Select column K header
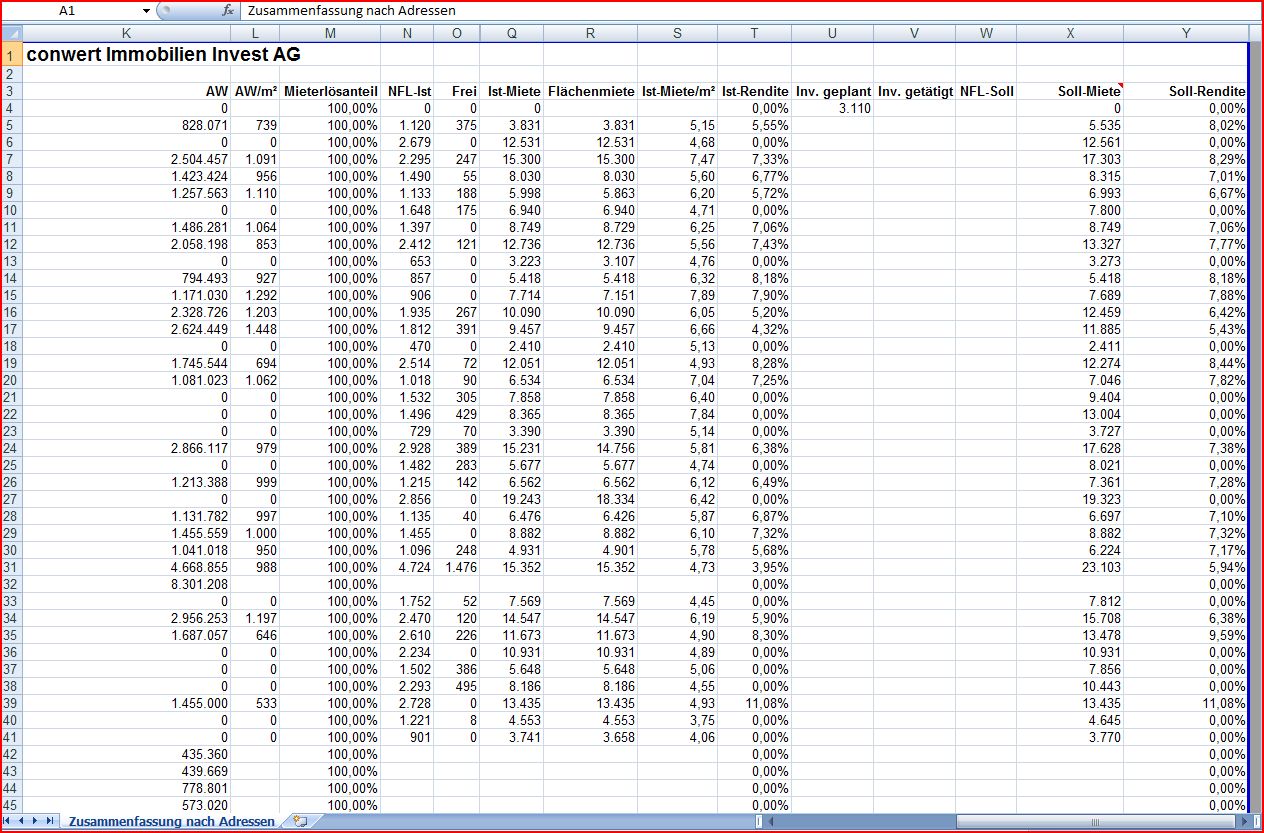Screen dimensions: 1264x833 click(x=125, y=33)
